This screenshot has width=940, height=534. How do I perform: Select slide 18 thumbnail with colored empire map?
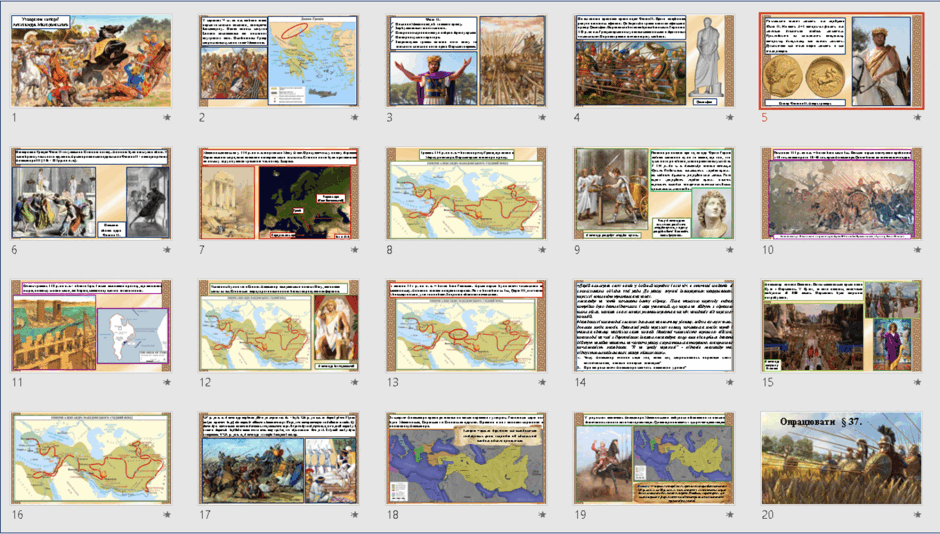tap(466, 458)
